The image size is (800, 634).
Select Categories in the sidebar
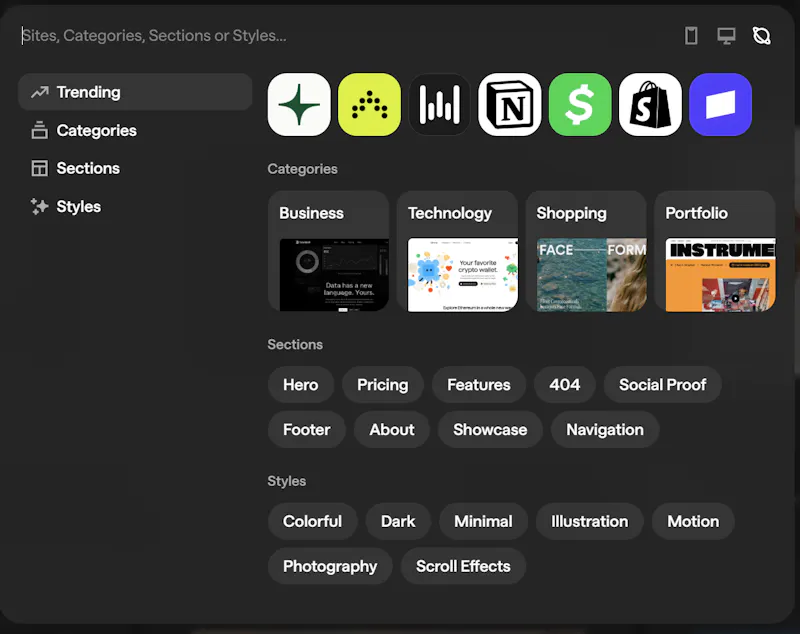pos(135,131)
